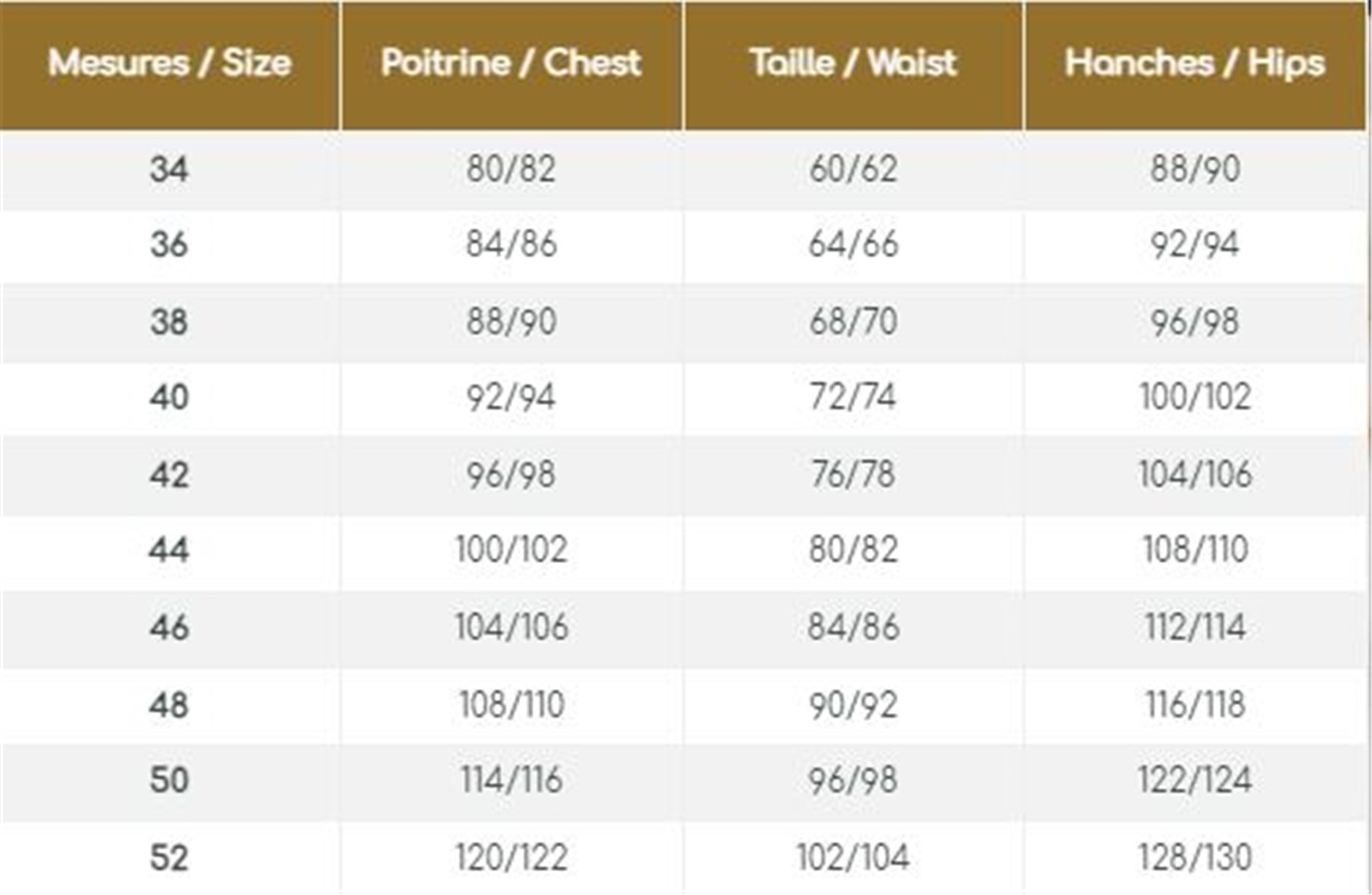The height and width of the screenshot is (895, 1372).
Task: Click the Mesures / Size column header
Action: 169,63
